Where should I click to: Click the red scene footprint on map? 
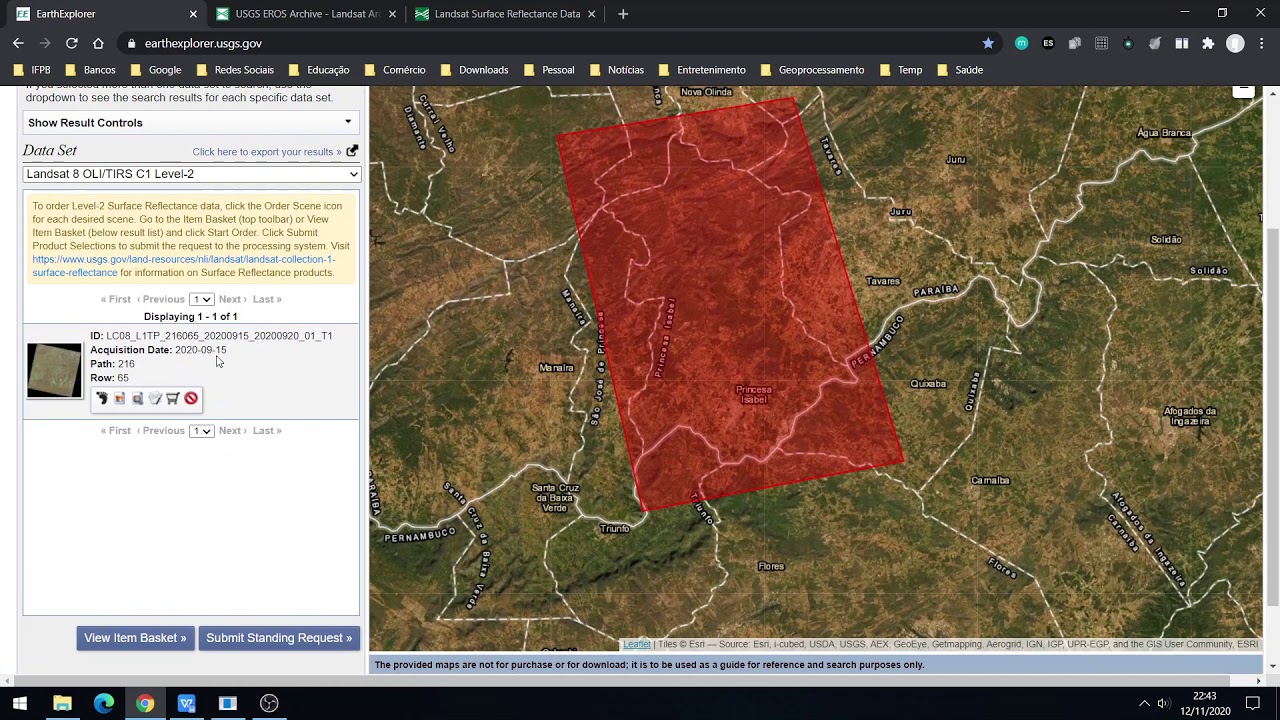(730, 305)
